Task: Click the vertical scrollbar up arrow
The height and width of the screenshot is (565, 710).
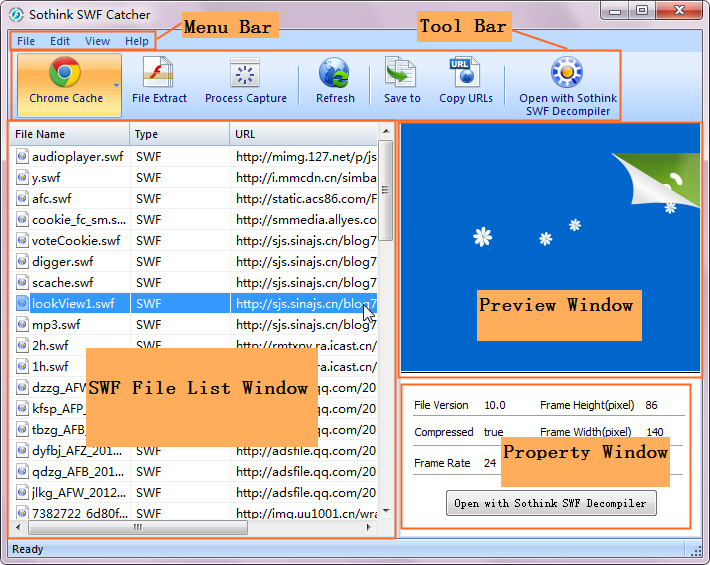Action: pos(386,131)
